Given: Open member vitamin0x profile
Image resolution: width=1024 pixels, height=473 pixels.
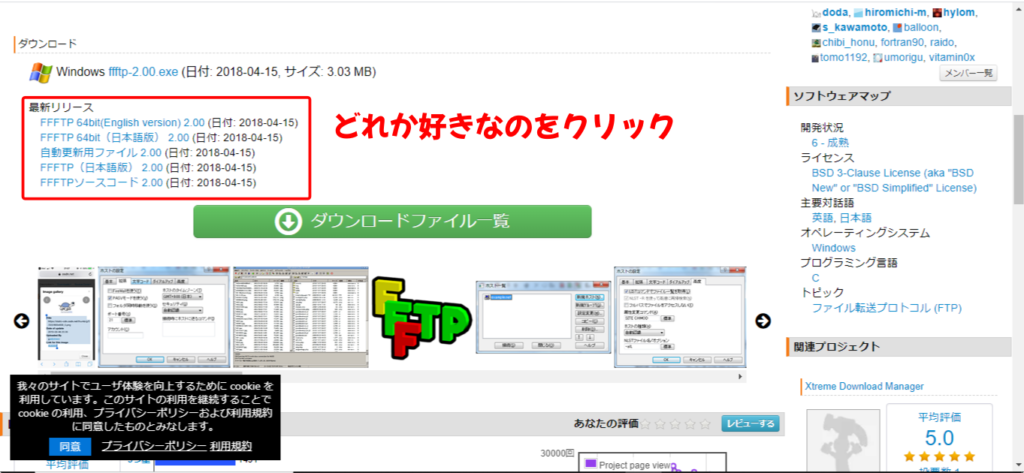Looking at the screenshot, I should click(952, 57).
